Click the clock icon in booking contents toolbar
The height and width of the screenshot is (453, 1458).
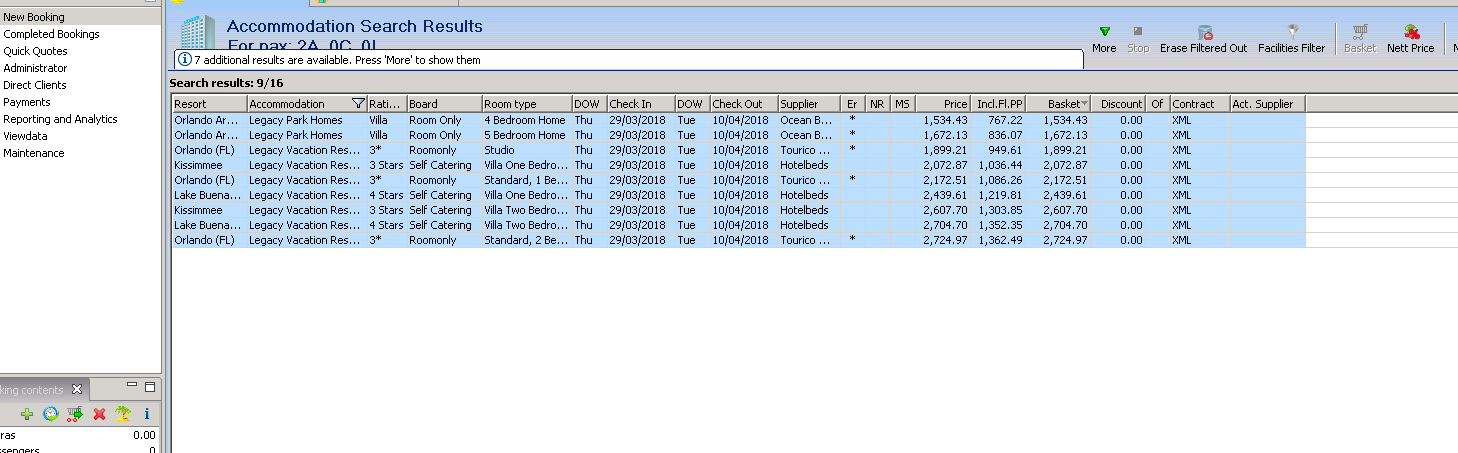coord(50,413)
